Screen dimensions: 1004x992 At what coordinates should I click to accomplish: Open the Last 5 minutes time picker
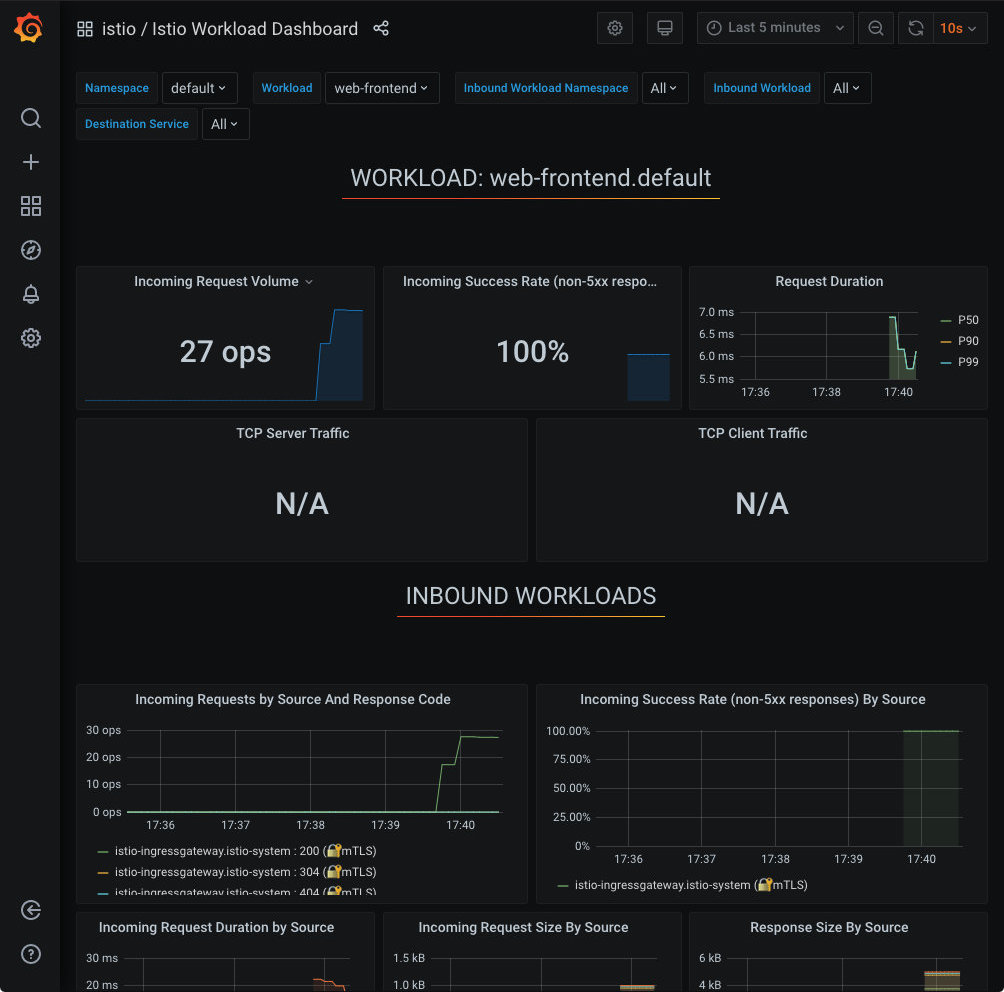pos(775,28)
